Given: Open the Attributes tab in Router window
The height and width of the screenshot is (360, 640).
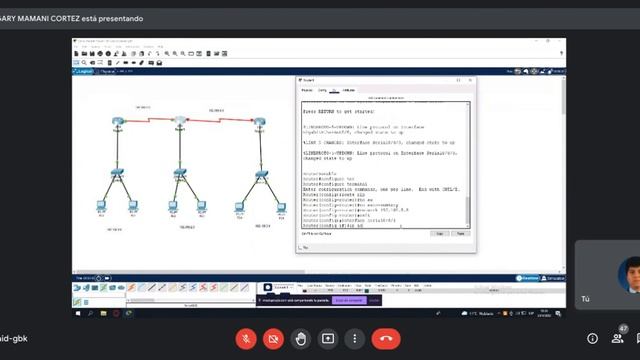Looking at the screenshot, I should pyautogui.click(x=349, y=90).
